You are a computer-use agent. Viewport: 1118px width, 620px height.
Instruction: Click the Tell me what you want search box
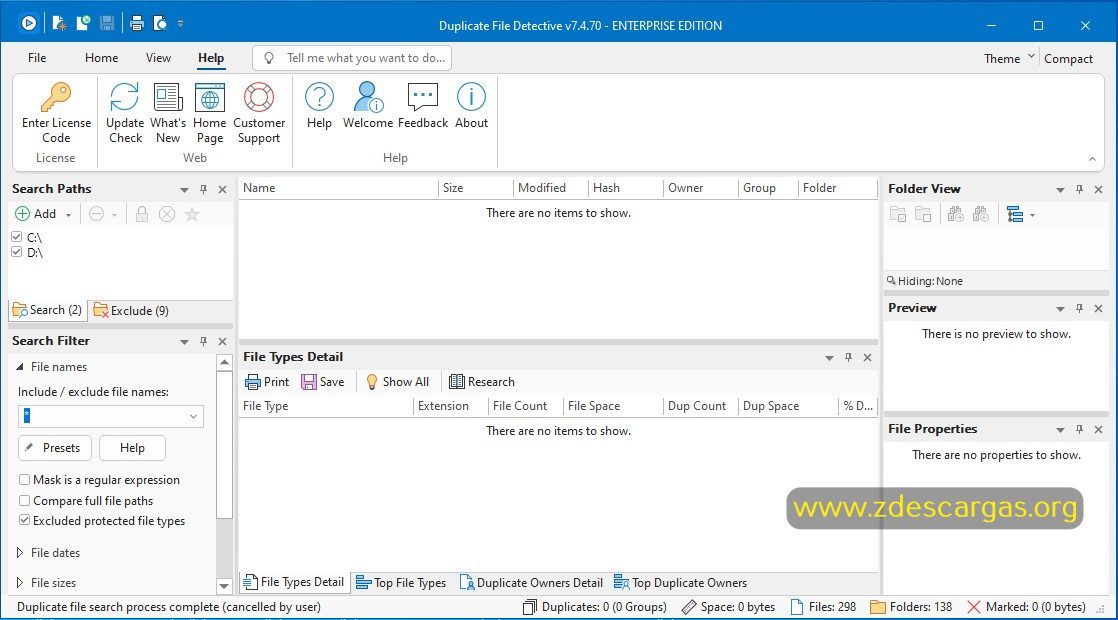[x=352, y=58]
